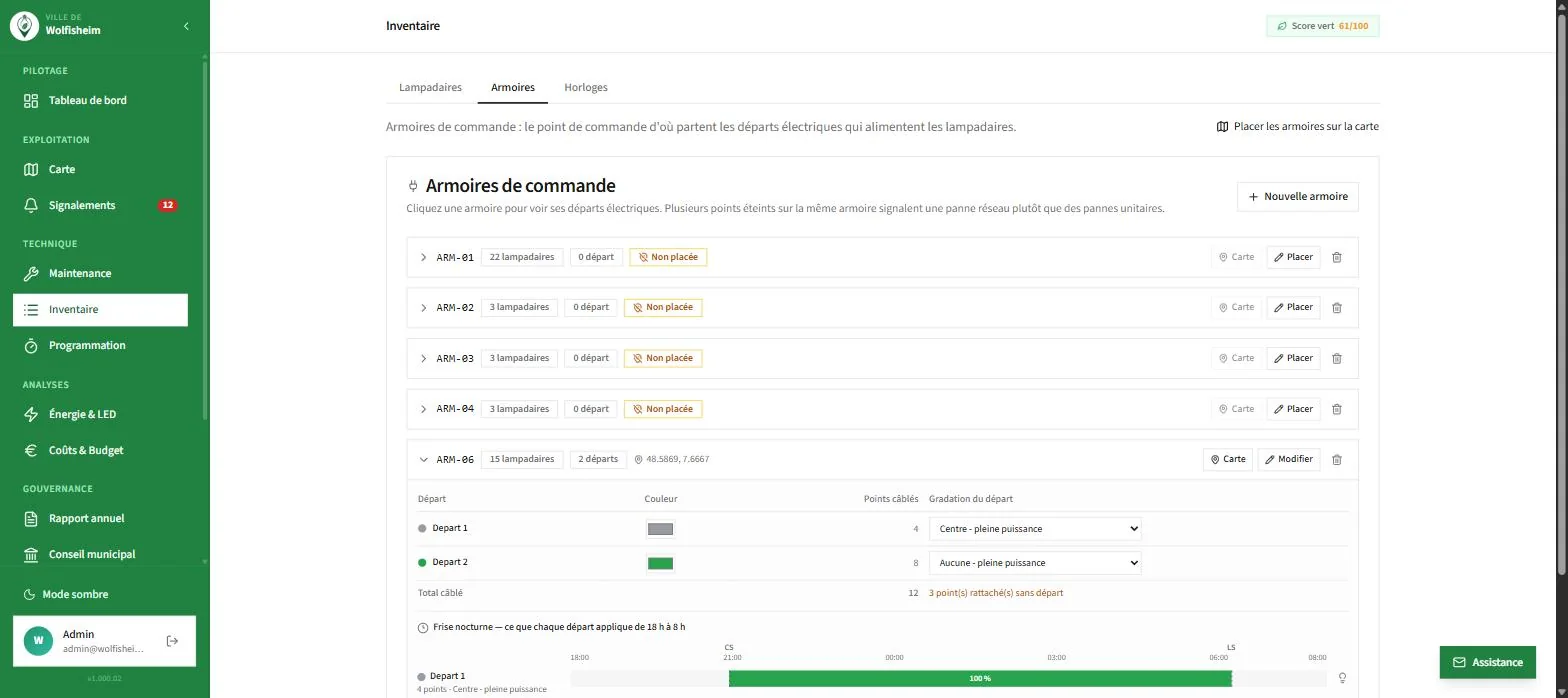Viewport: 1568px width, 698px height.
Task: Click the Depart 1 100% timeline bar
Action: coord(980,678)
